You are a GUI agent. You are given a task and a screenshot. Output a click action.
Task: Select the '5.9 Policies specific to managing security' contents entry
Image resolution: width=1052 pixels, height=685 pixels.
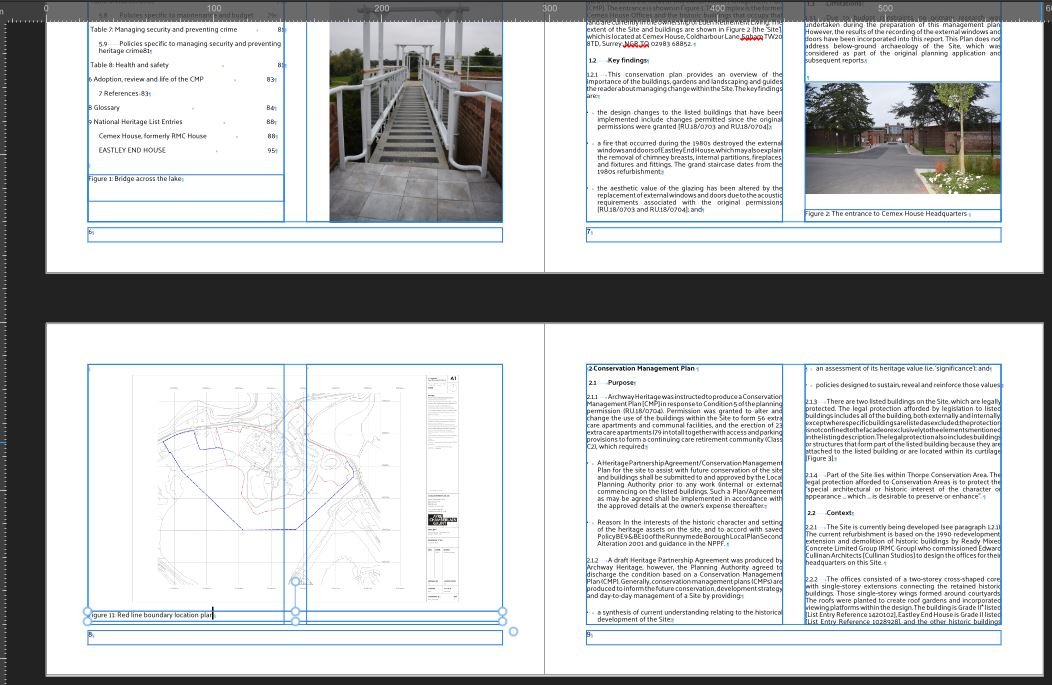tap(190, 47)
